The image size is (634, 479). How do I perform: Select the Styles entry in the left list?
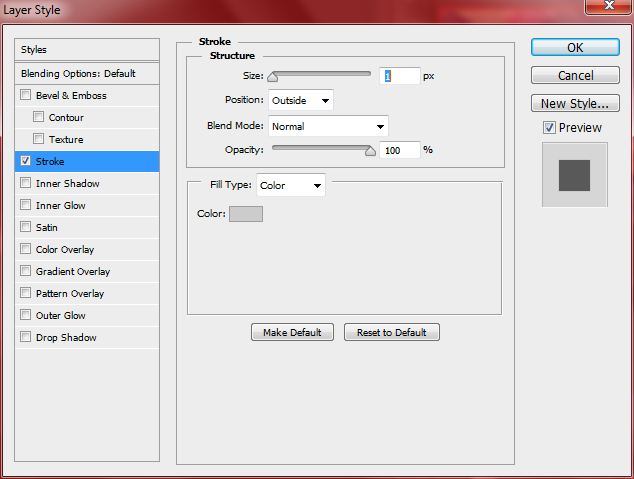tap(87, 50)
